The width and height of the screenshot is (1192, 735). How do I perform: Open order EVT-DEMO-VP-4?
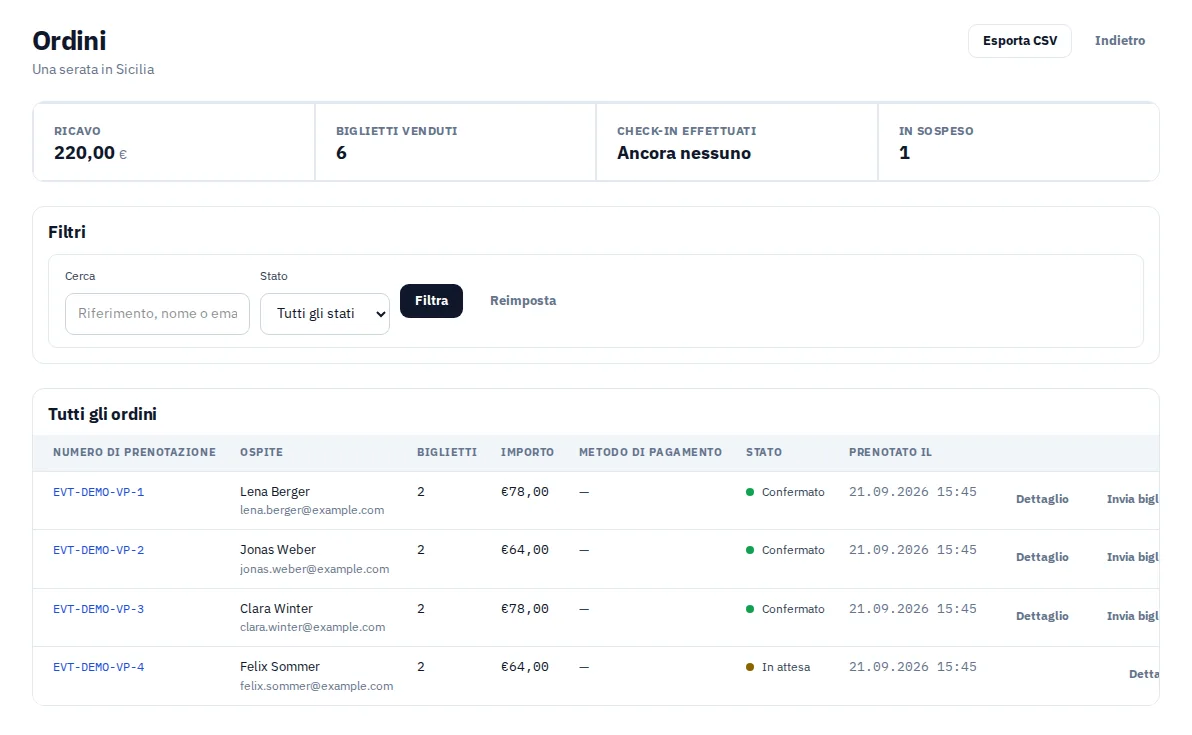[x=99, y=667]
